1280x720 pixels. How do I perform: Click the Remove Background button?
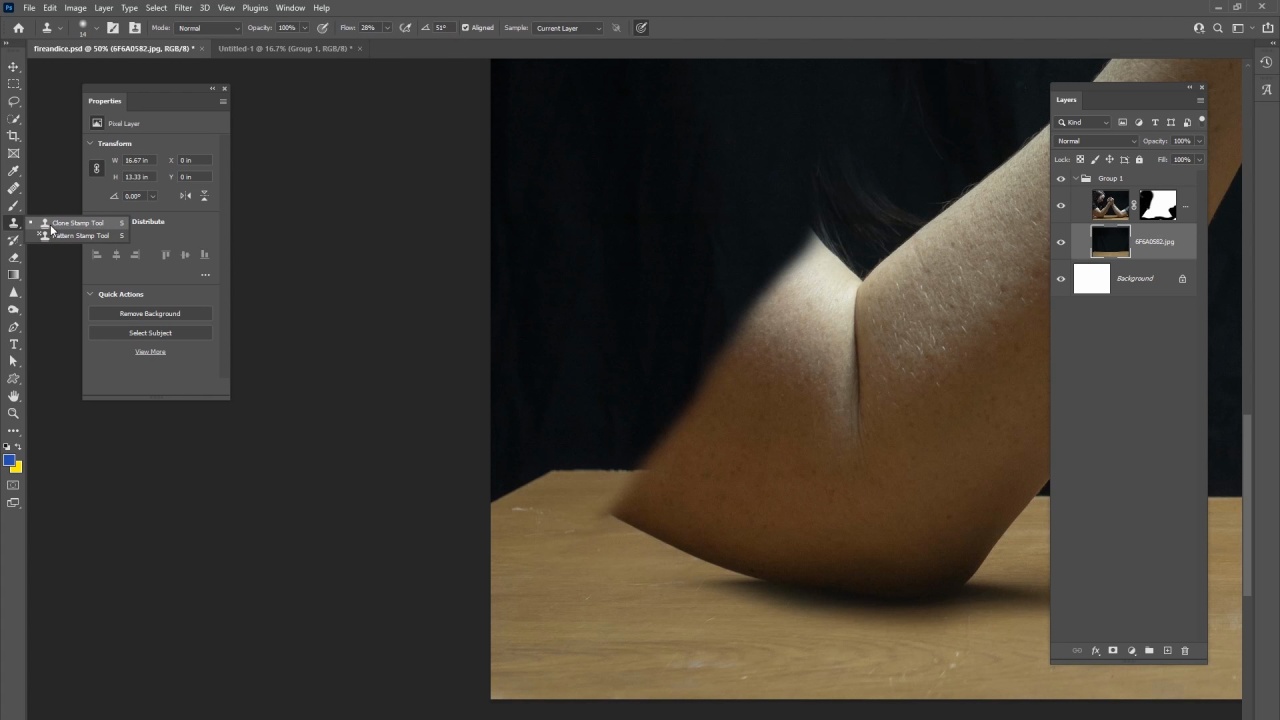pos(150,314)
